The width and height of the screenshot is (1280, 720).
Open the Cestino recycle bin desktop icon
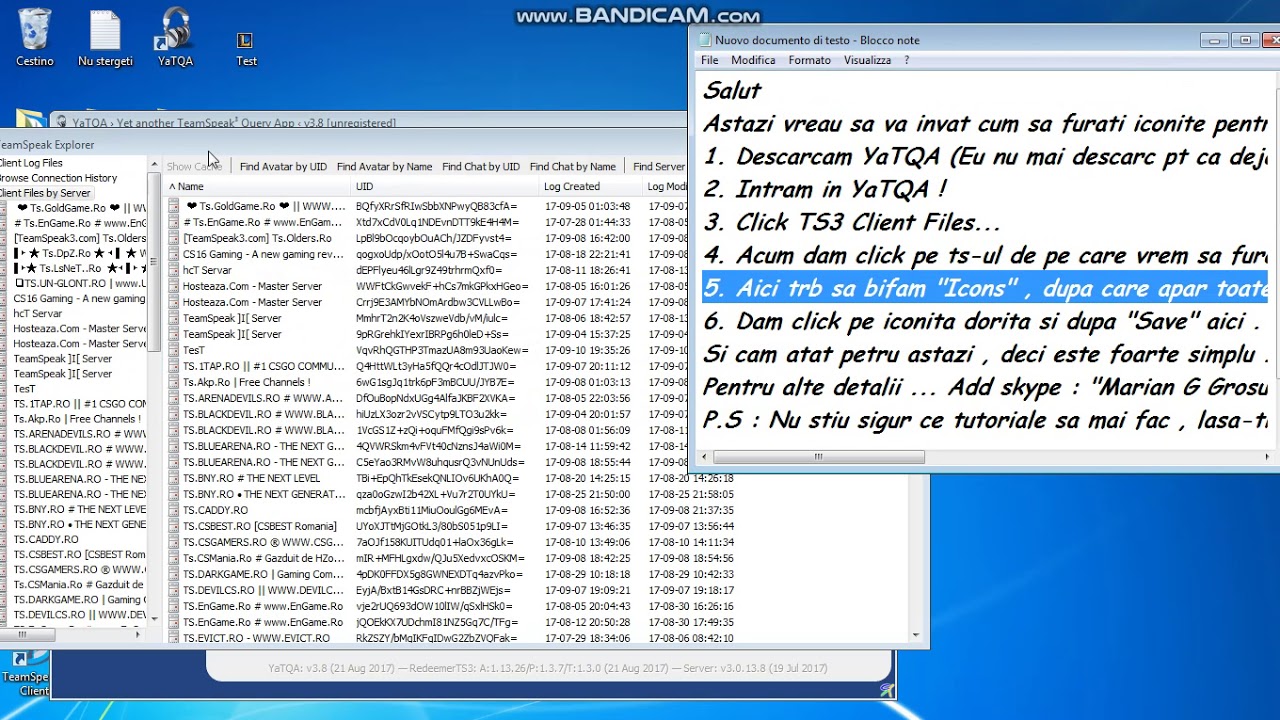pyautogui.click(x=34, y=37)
